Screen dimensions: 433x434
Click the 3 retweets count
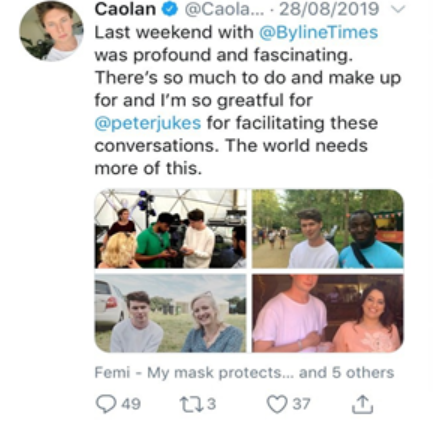click(x=211, y=404)
